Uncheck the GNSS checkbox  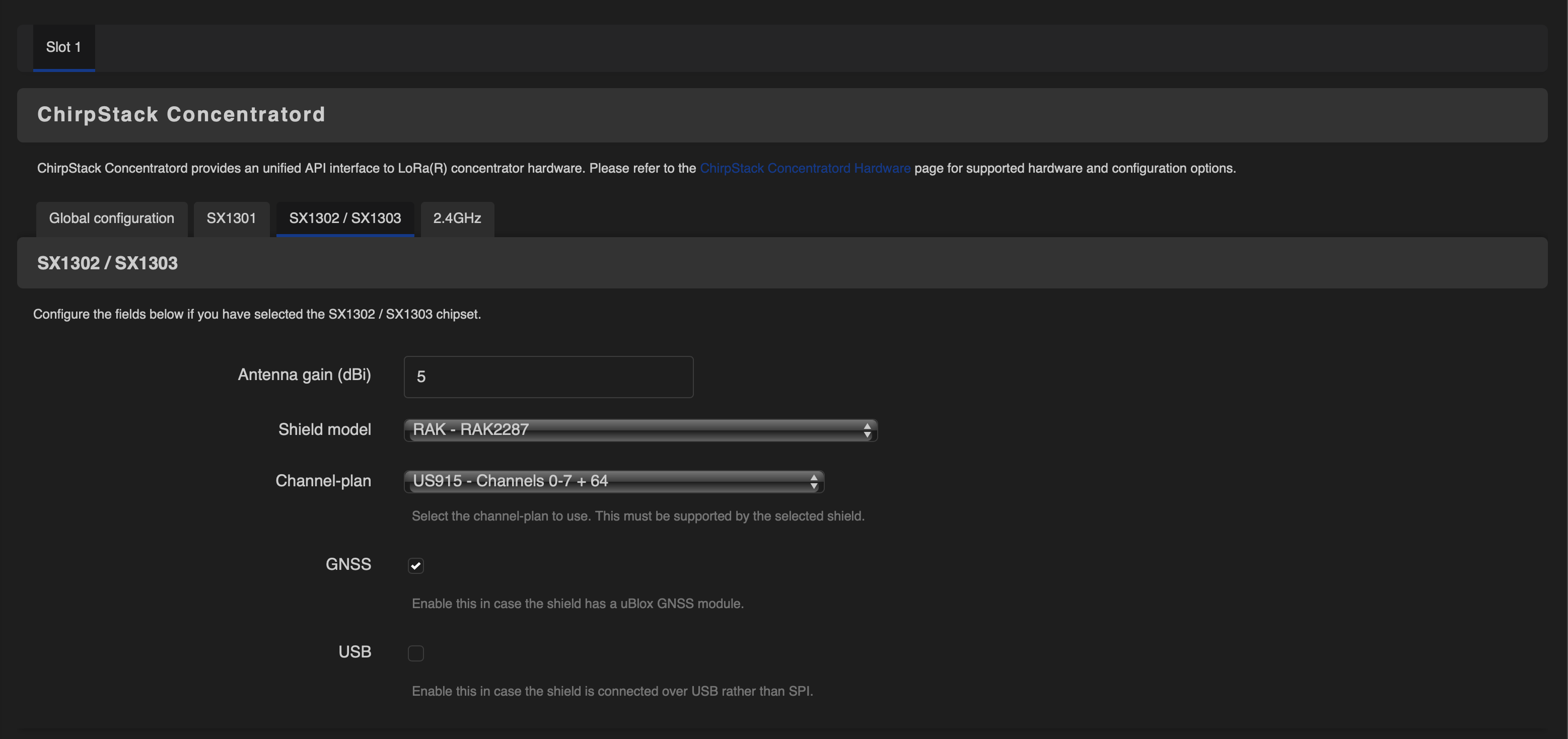coord(416,565)
